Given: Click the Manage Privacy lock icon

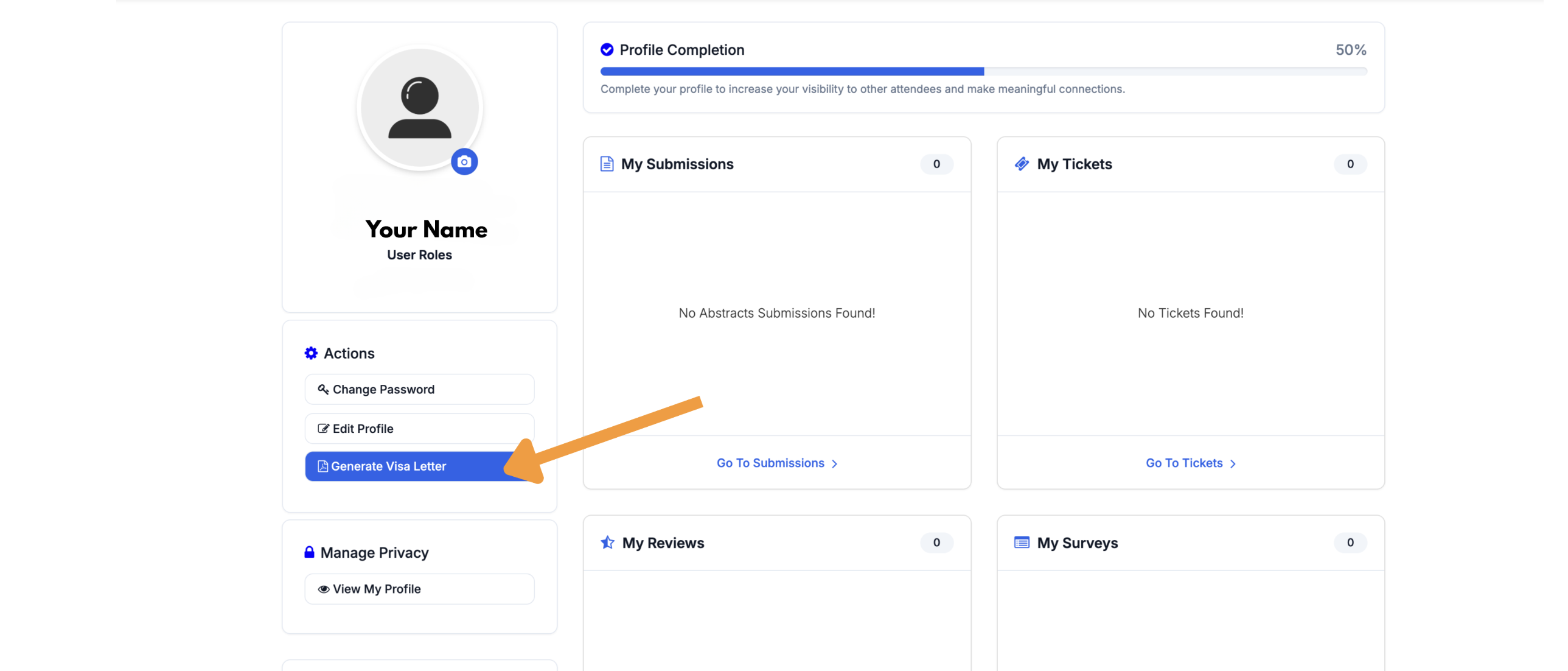Looking at the screenshot, I should coord(309,552).
